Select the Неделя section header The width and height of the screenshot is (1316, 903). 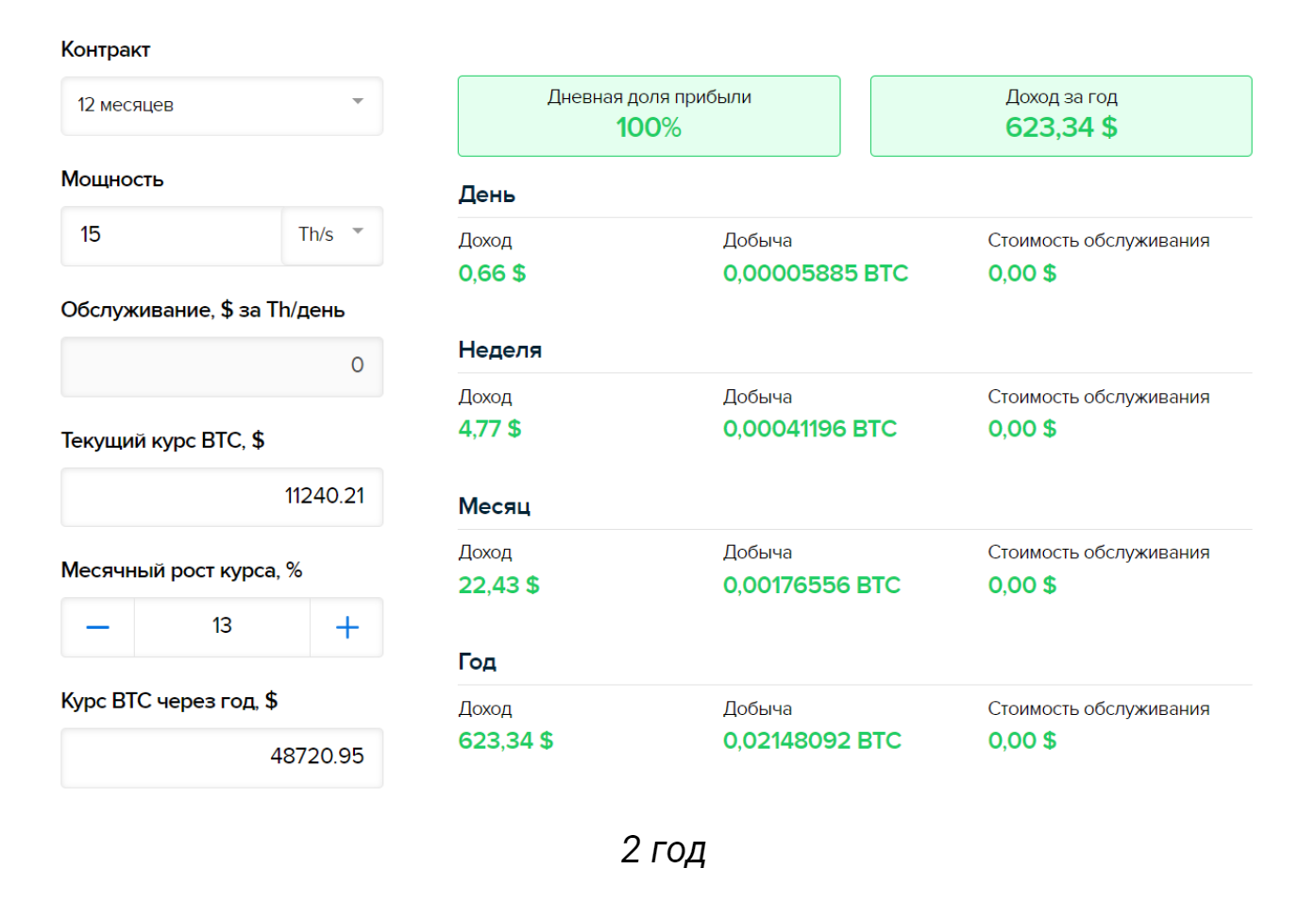pos(500,350)
